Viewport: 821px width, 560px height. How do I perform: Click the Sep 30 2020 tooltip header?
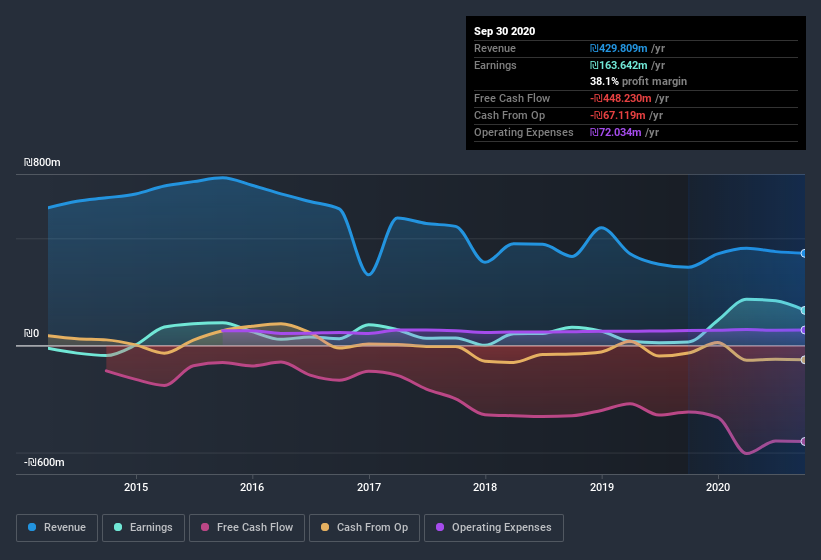click(x=504, y=31)
